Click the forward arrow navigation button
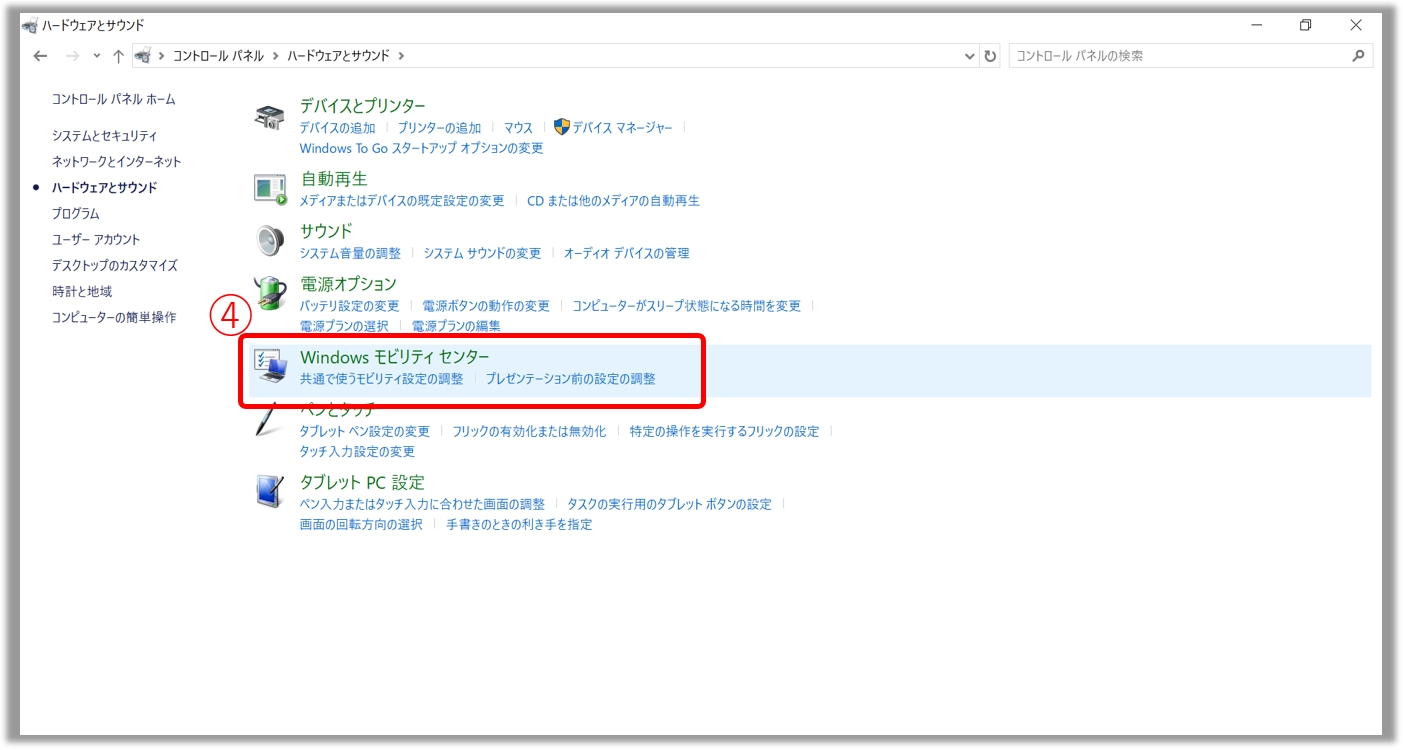The height and width of the screenshot is (750, 1403). point(72,56)
